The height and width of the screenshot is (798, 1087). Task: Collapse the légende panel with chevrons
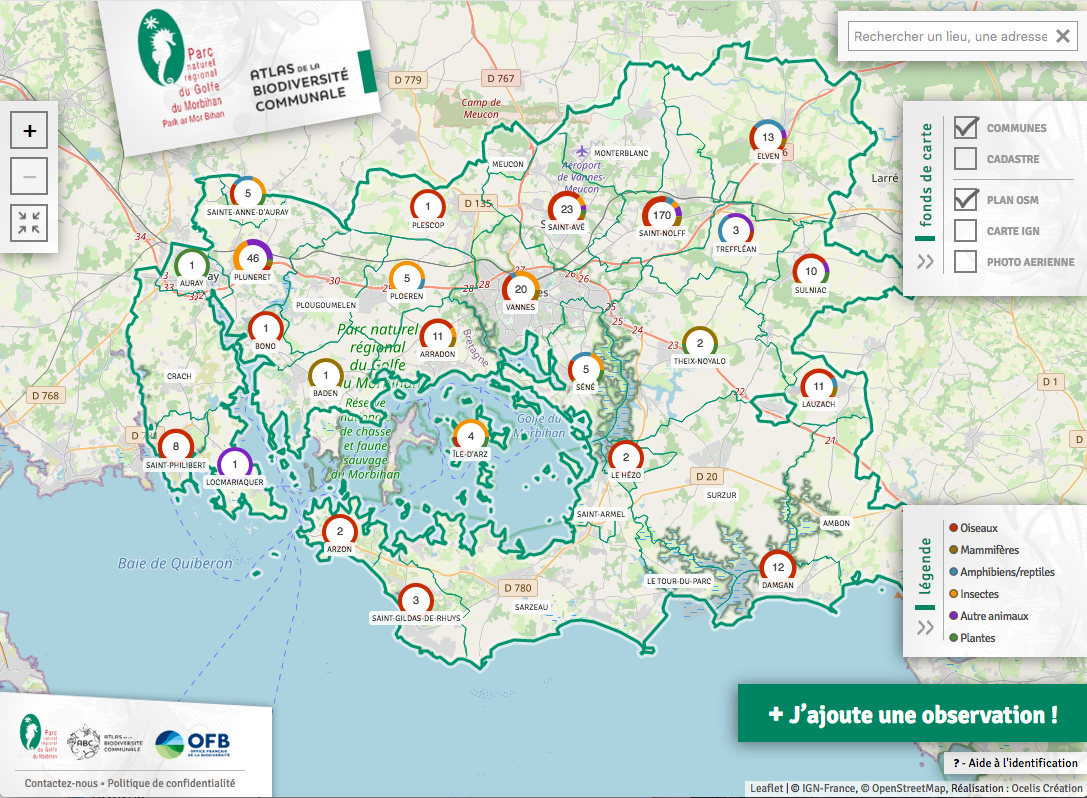[x=925, y=627]
